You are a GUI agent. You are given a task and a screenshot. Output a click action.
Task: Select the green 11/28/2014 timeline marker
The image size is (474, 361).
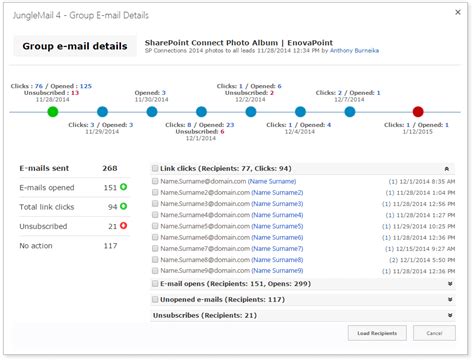point(53,112)
